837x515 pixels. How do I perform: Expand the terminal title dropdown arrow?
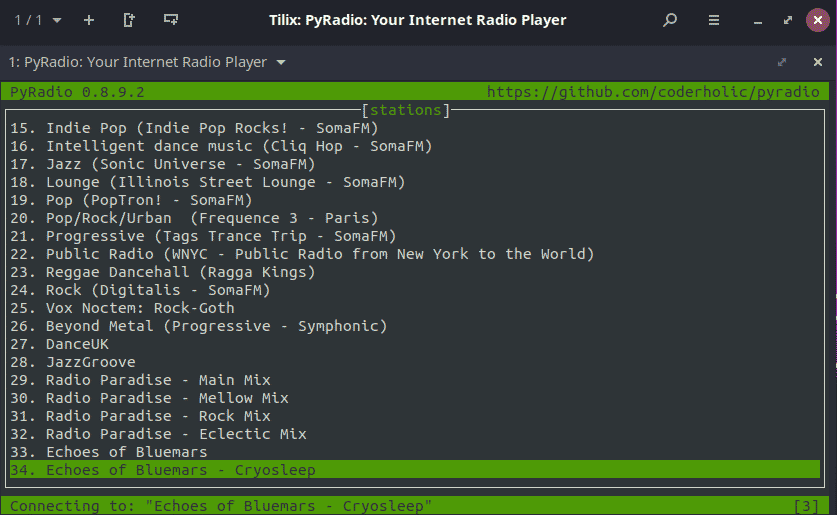pyautogui.click(x=281, y=62)
